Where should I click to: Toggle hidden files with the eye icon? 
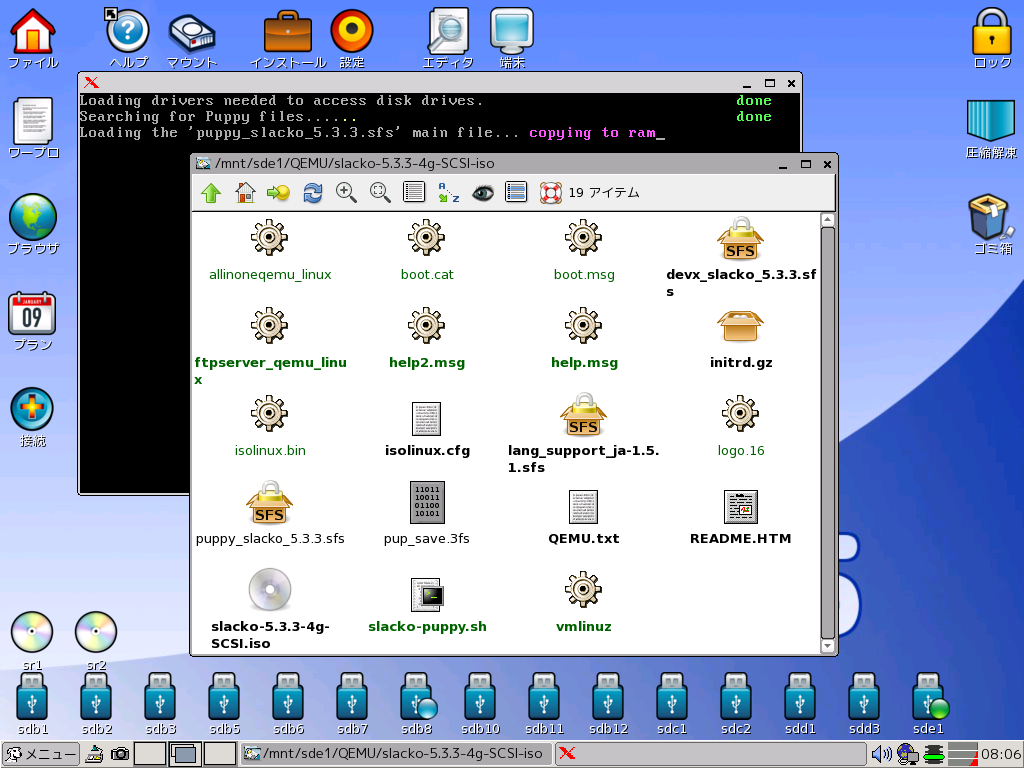pyautogui.click(x=482, y=192)
